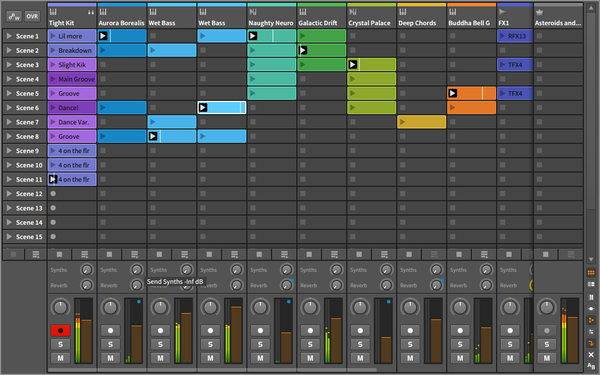Stop clips on the Aurora Borealis track
Viewport: 600px width, 375px height.
point(109,254)
